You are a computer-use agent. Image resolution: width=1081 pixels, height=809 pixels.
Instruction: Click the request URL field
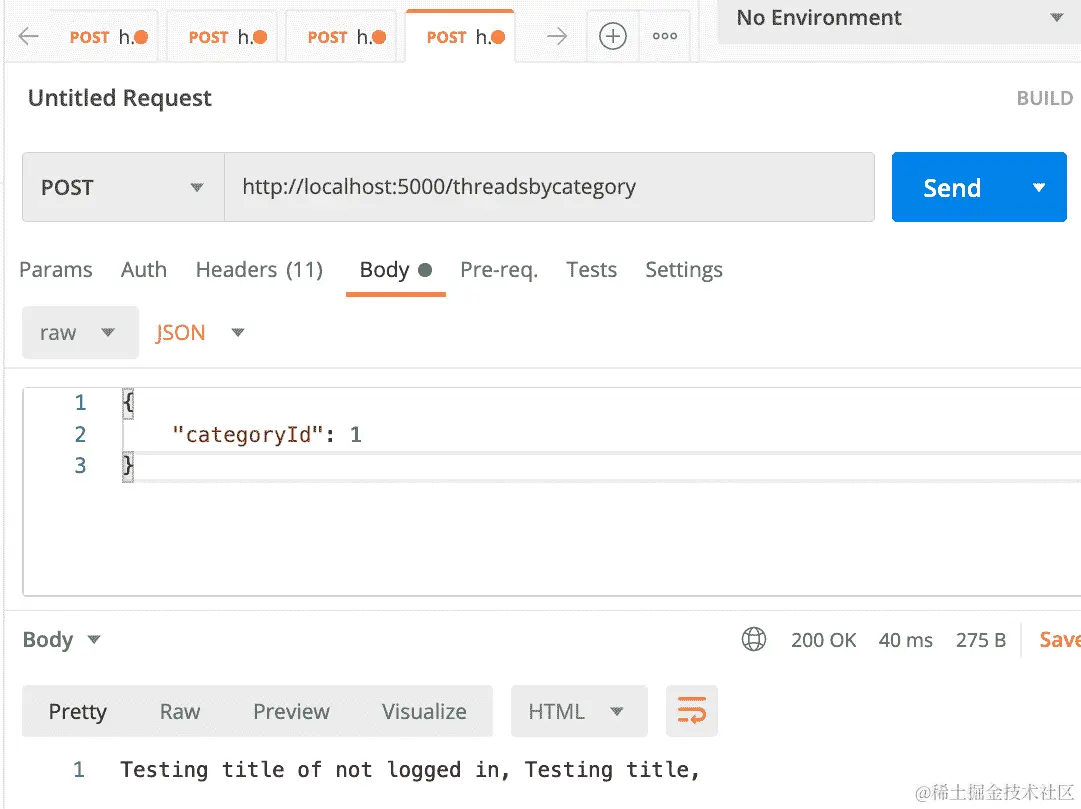(549, 187)
